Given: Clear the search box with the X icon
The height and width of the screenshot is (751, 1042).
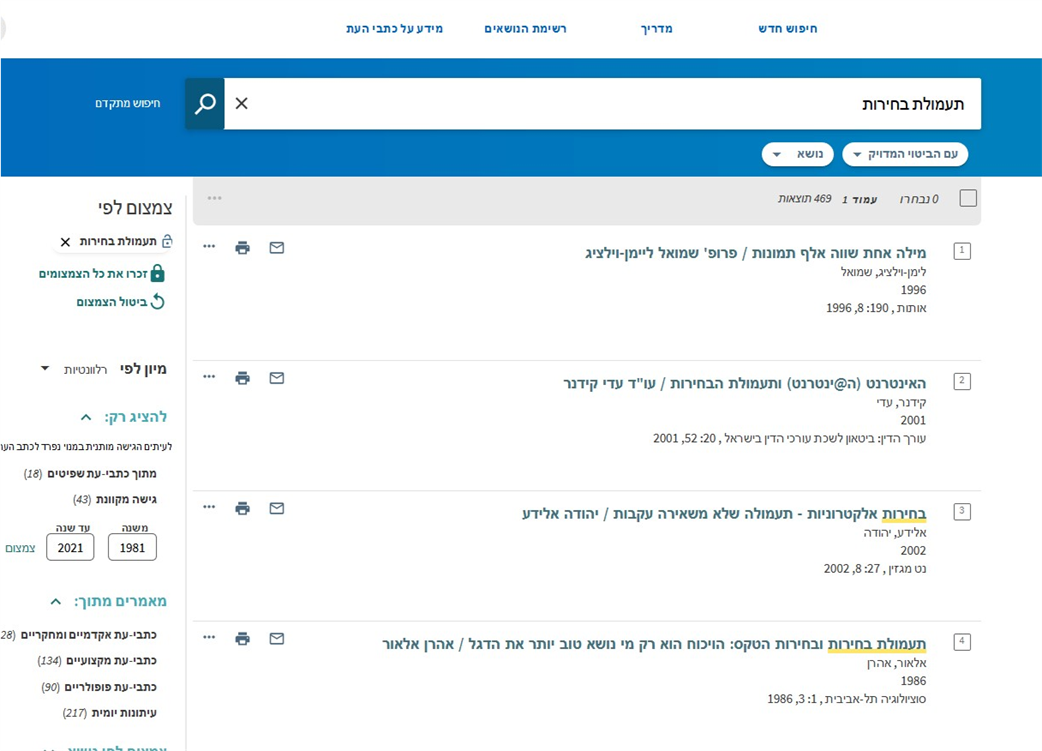Looking at the screenshot, I should pyautogui.click(x=241, y=104).
